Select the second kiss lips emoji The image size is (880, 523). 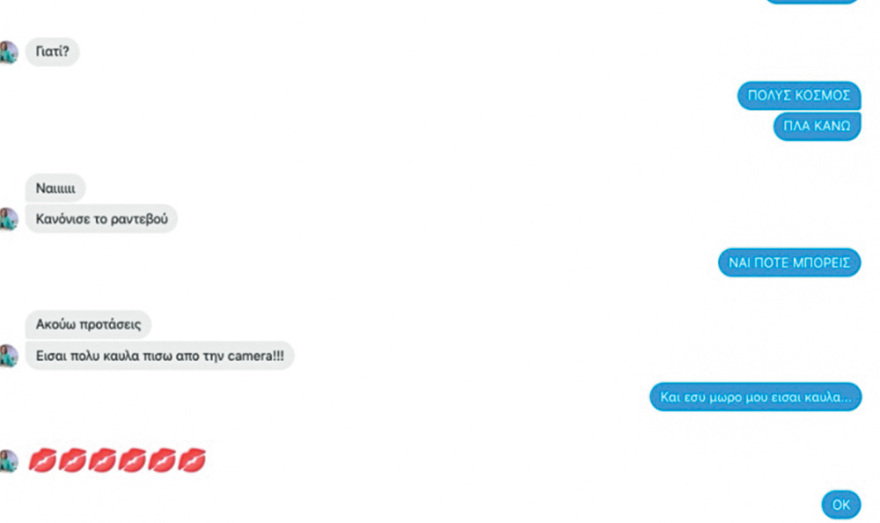[72, 461]
